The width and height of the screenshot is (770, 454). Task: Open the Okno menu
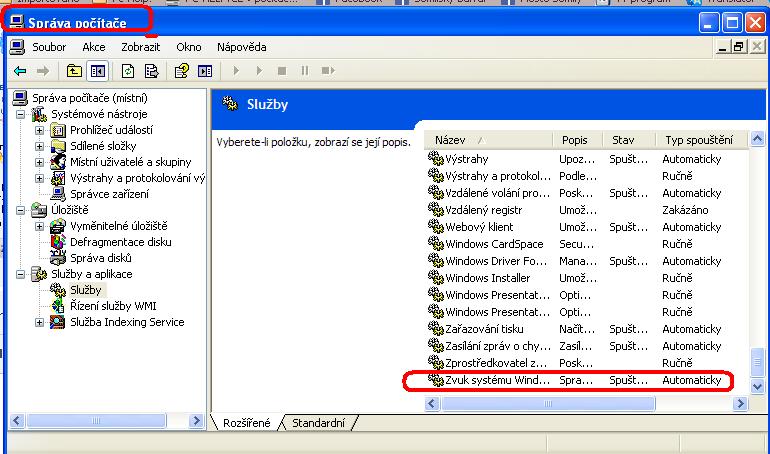point(189,47)
